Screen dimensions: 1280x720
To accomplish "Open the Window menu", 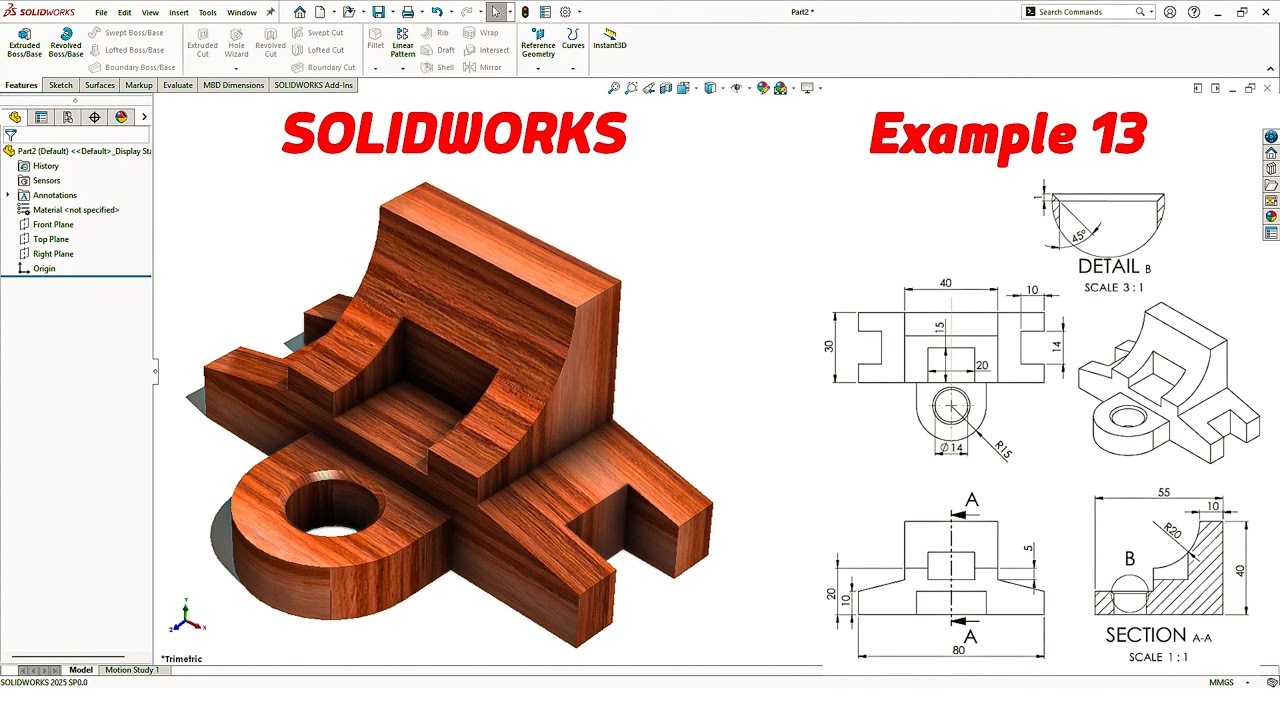I will (x=242, y=13).
